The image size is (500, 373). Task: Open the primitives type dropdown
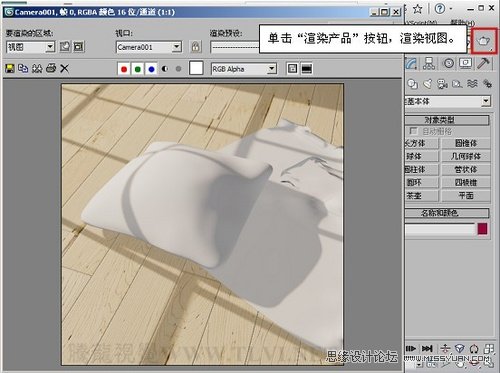tap(448, 101)
